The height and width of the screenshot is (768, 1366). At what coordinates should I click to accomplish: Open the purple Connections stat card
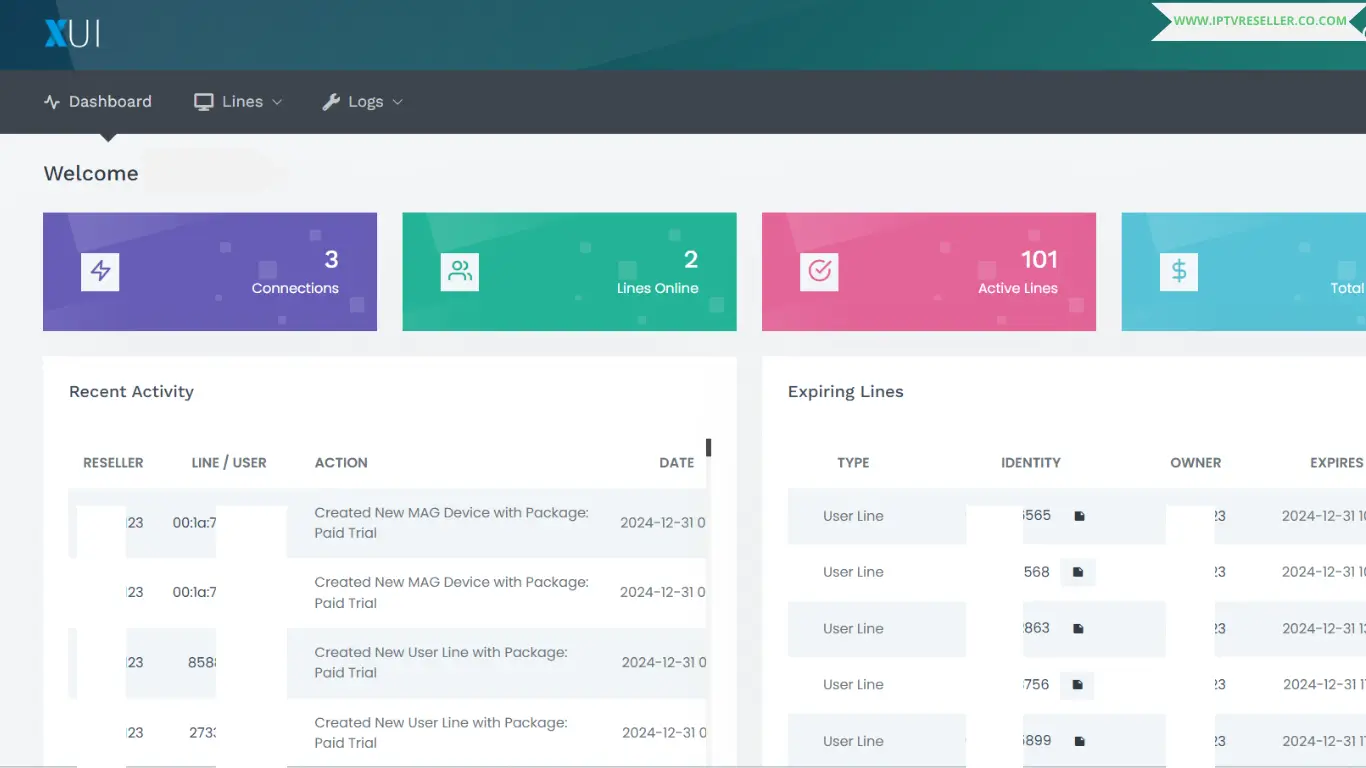[210, 271]
